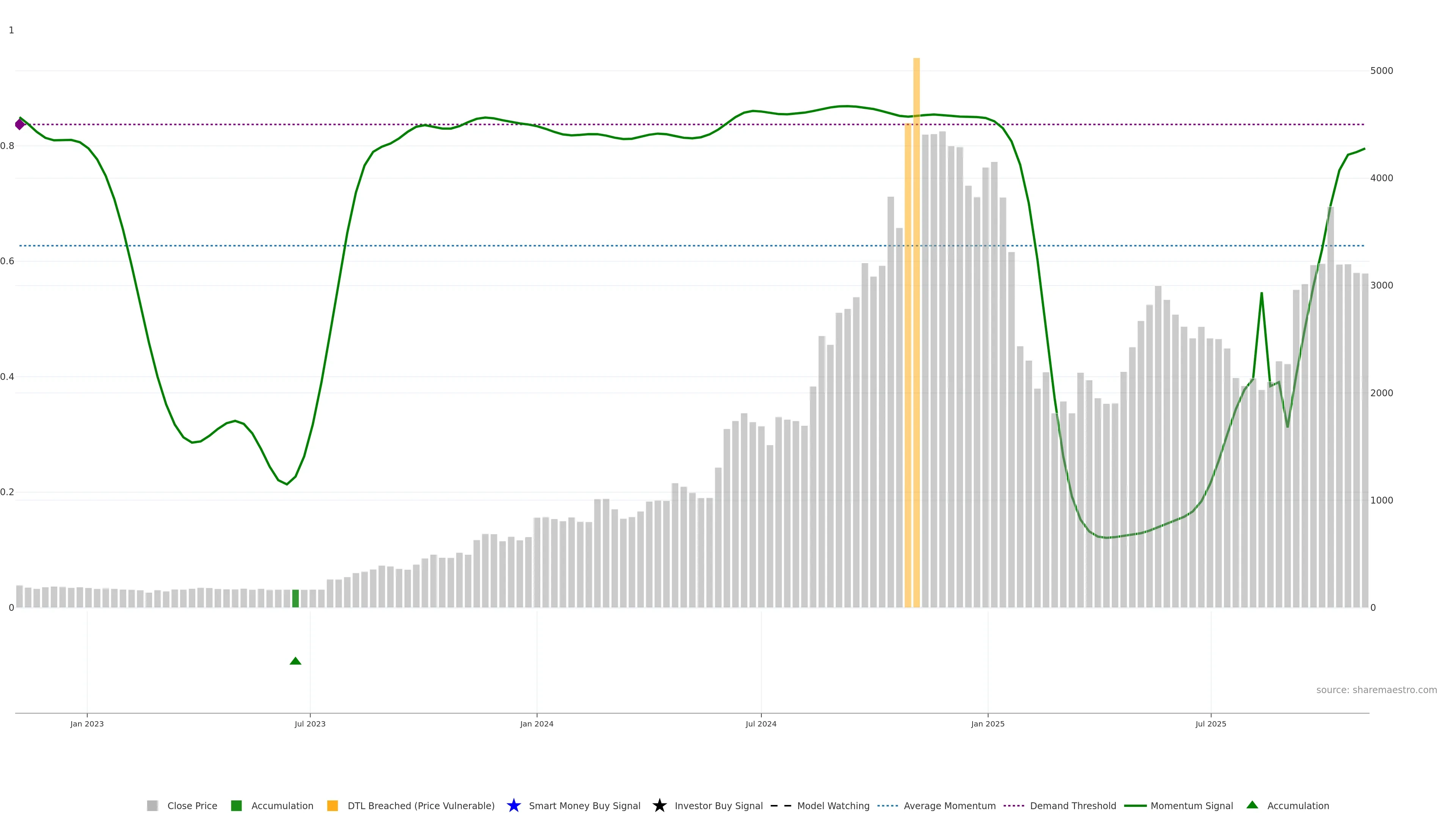This screenshot has height=819, width=1456.
Task: Click the orange DTL Breached legend square
Action: [x=333, y=805]
